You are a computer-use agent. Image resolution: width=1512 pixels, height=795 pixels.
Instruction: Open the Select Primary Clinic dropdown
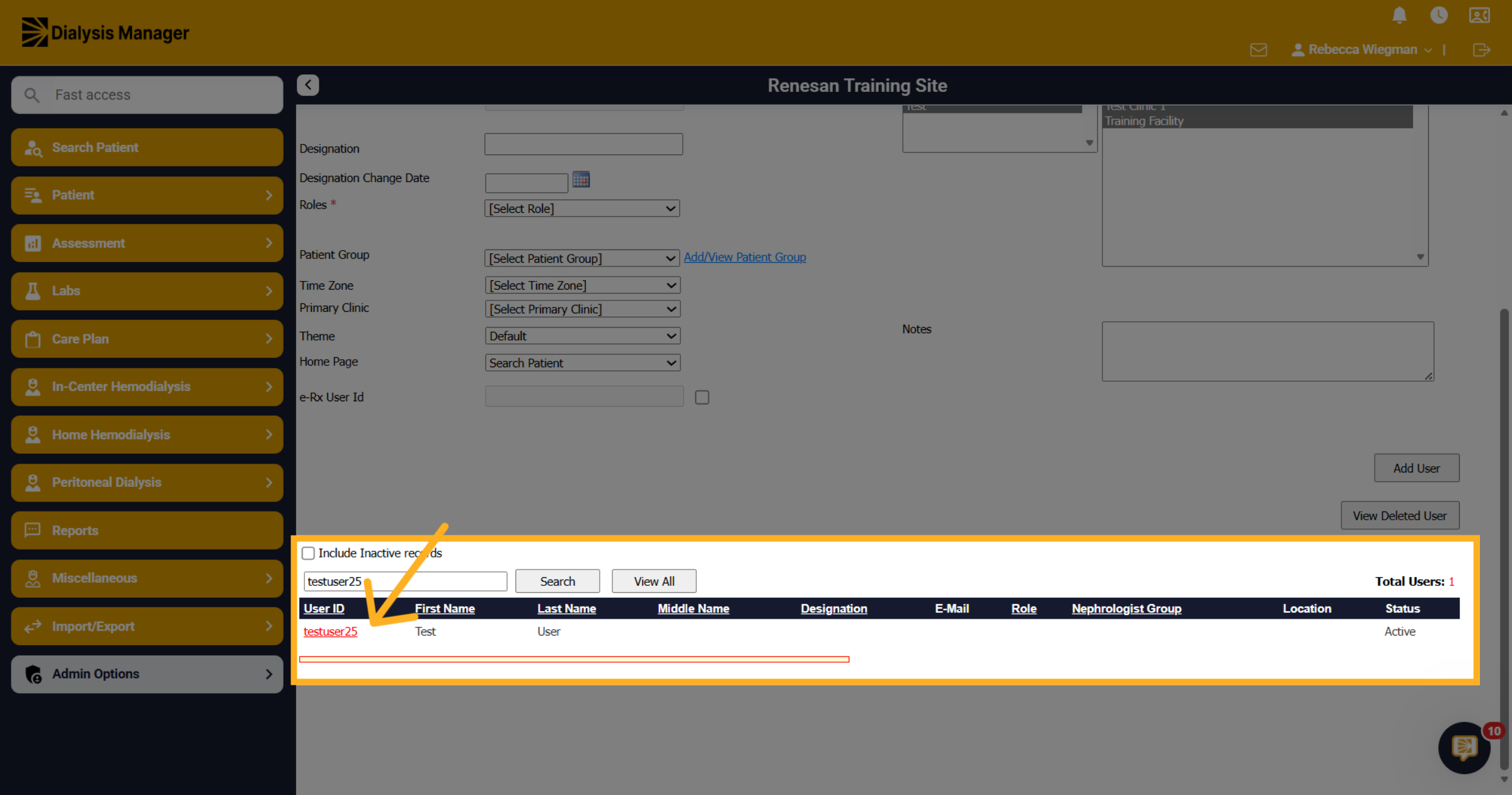[582, 309]
